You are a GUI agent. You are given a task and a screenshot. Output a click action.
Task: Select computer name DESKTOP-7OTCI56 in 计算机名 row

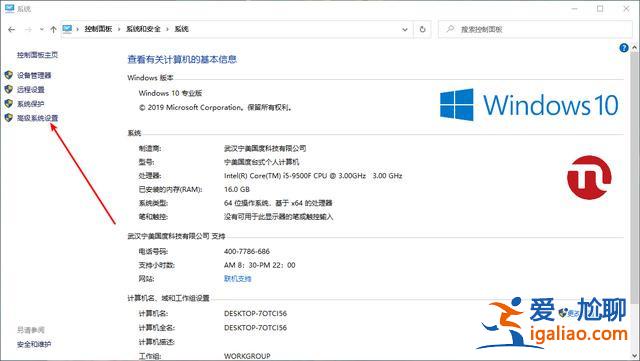tap(256, 314)
